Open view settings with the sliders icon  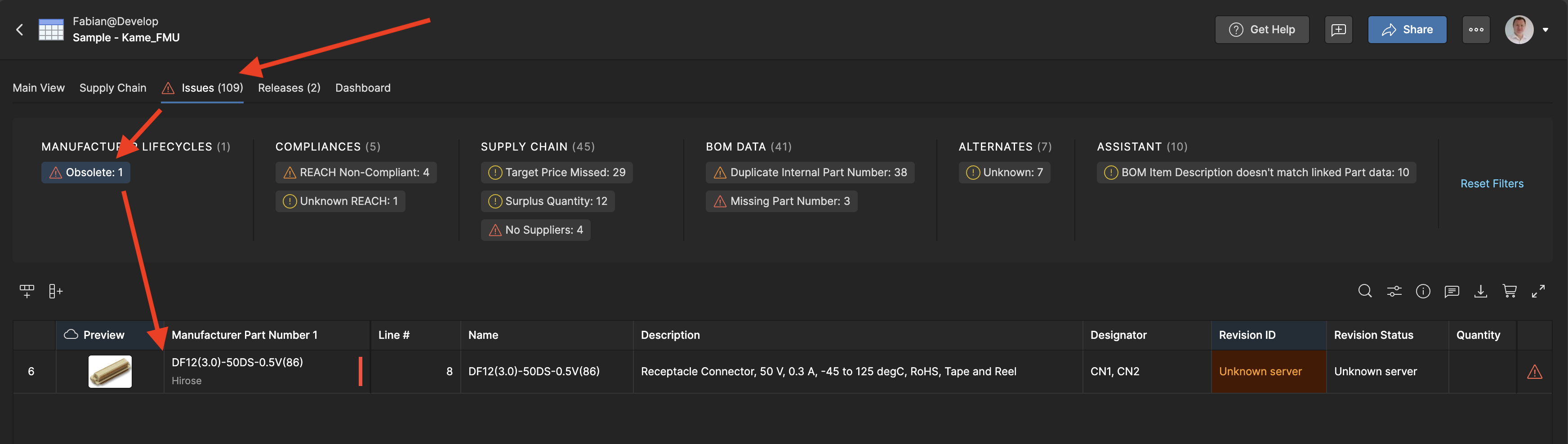click(1394, 291)
